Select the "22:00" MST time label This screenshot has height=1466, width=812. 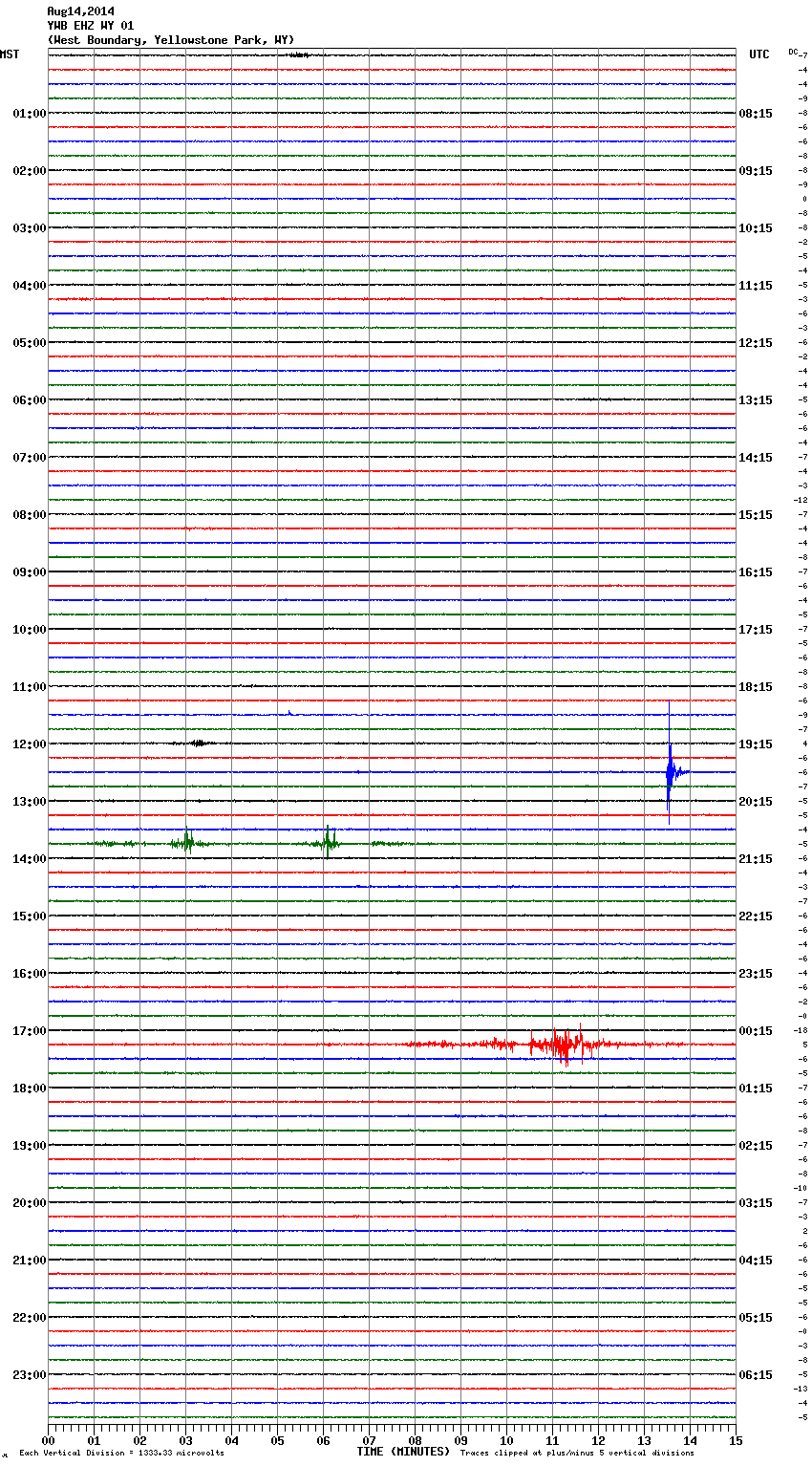pos(29,1318)
